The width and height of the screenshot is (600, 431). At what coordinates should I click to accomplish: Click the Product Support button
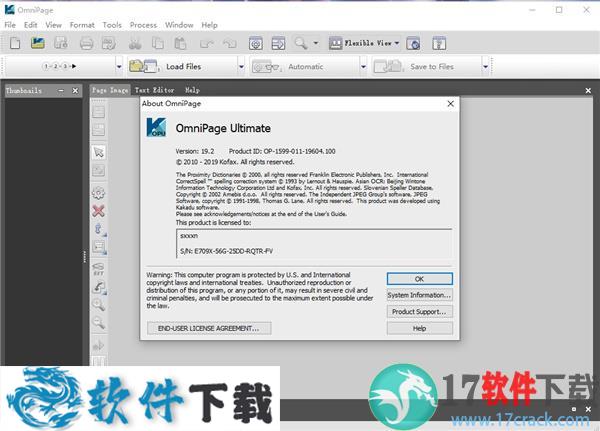pos(419,312)
